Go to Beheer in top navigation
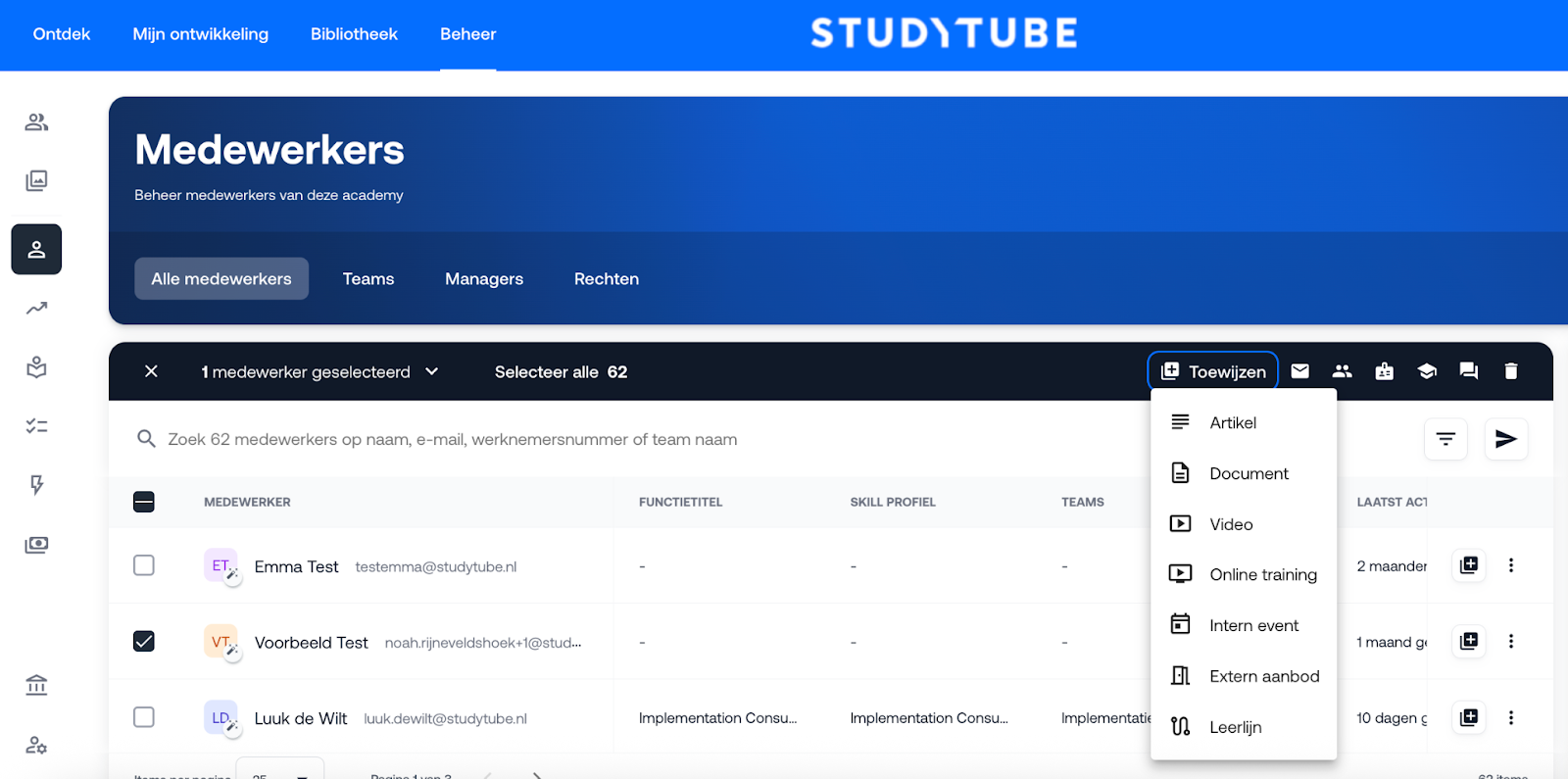 click(467, 34)
